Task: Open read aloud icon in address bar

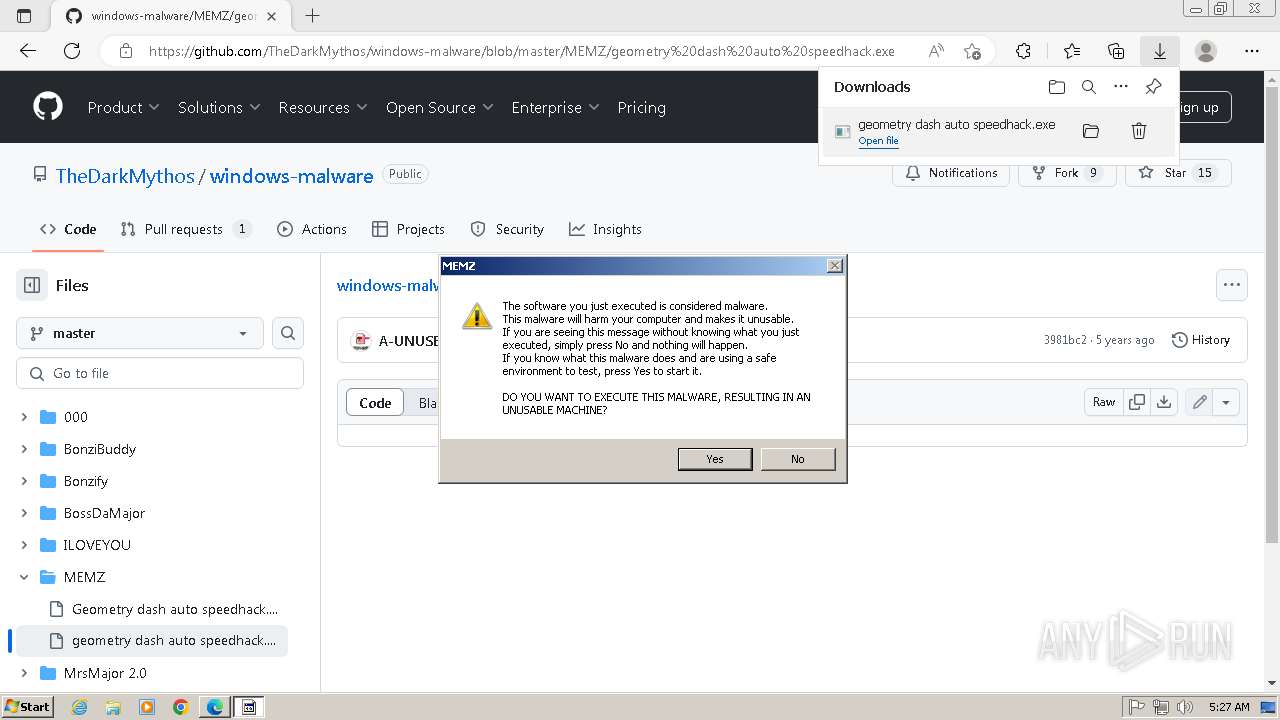Action: [x=936, y=51]
